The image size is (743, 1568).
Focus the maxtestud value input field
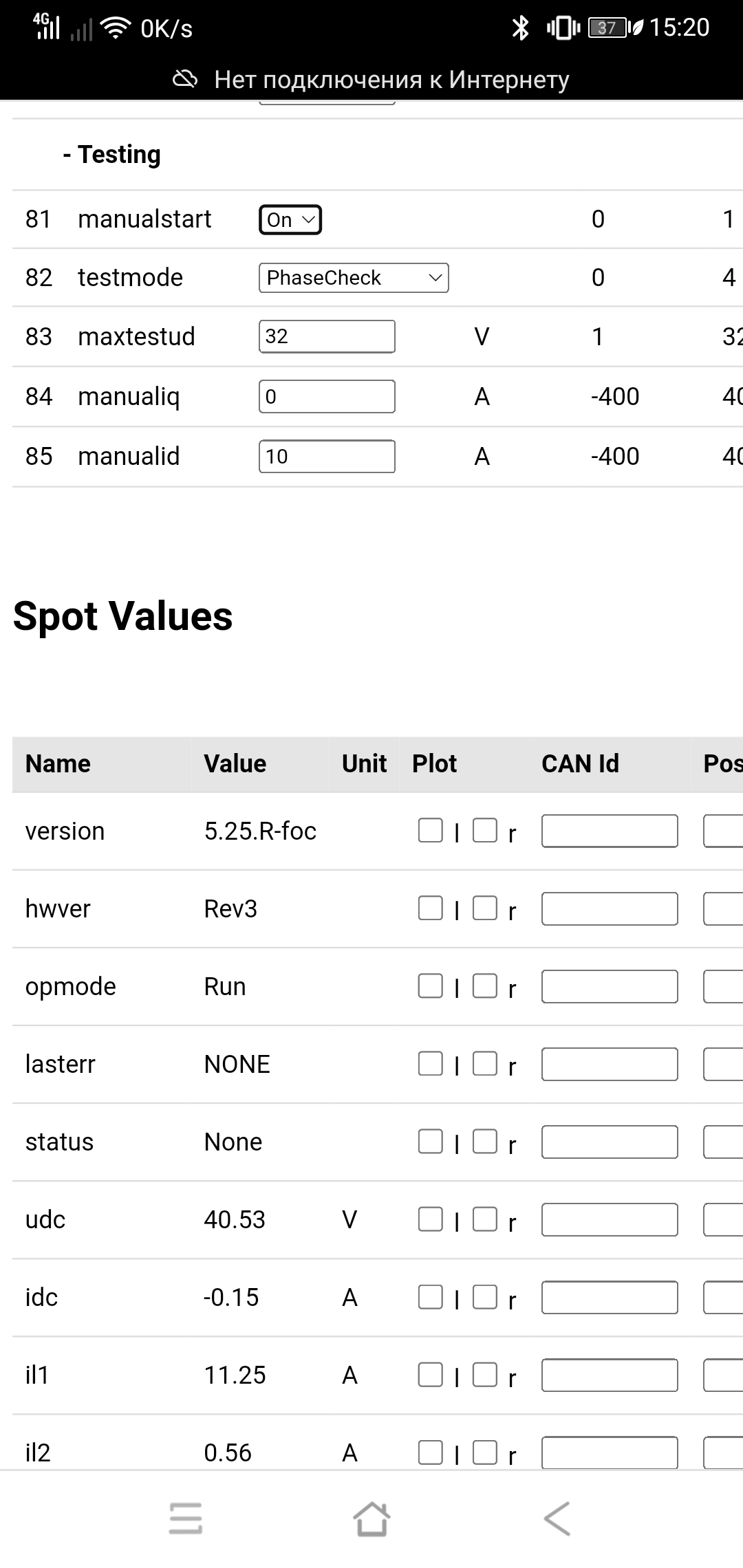pyautogui.click(x=327, y=337)
